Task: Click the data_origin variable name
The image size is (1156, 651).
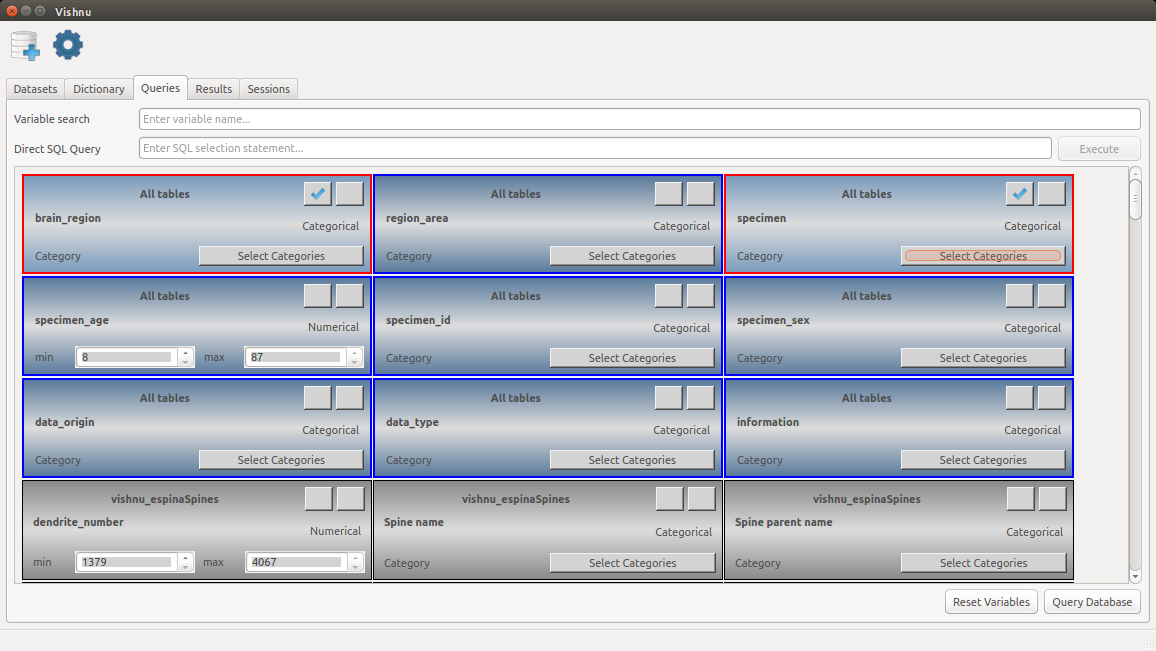Action: 65,422
